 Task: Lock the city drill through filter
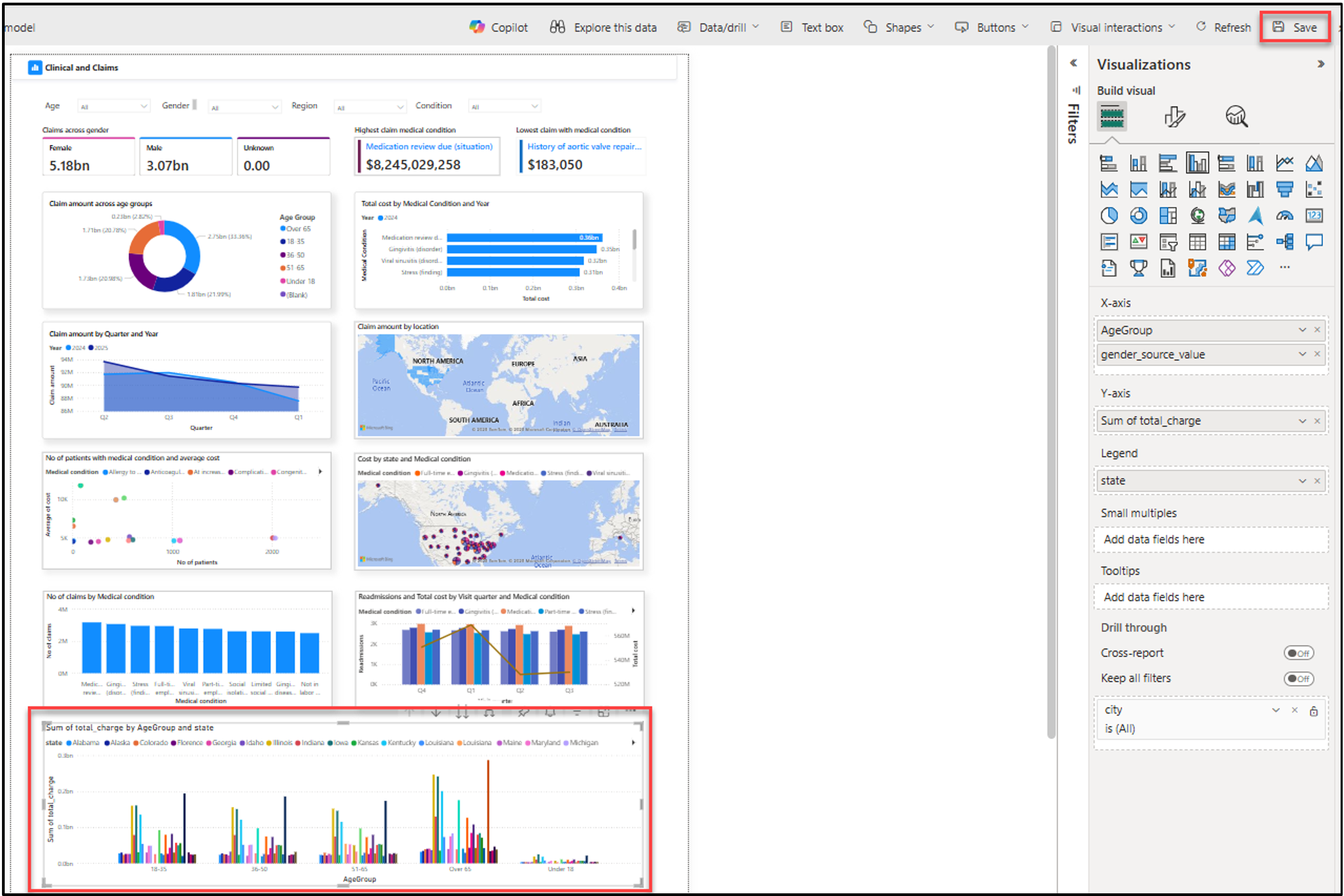pyautogui.click(x=1313, y=711)
